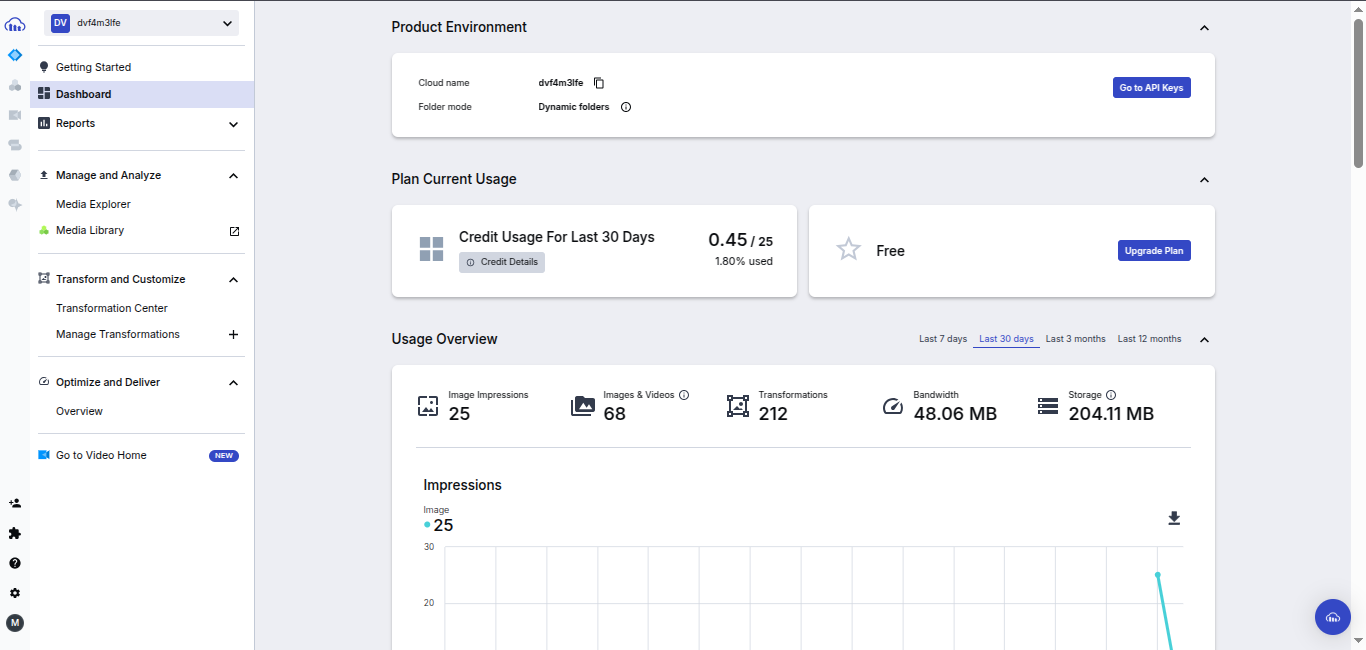Screen dimensions: 1366x650
Task: Collapse the Product Environment panel
Action: point(1204,28)
